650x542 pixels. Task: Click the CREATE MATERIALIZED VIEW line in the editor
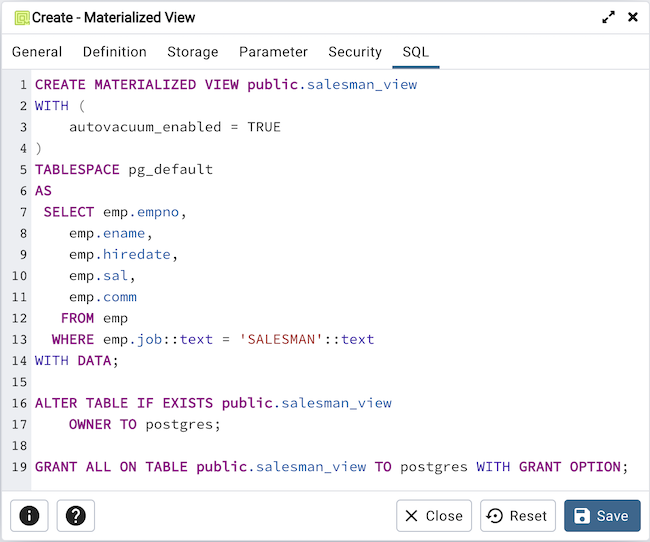(x=225, y=85)
